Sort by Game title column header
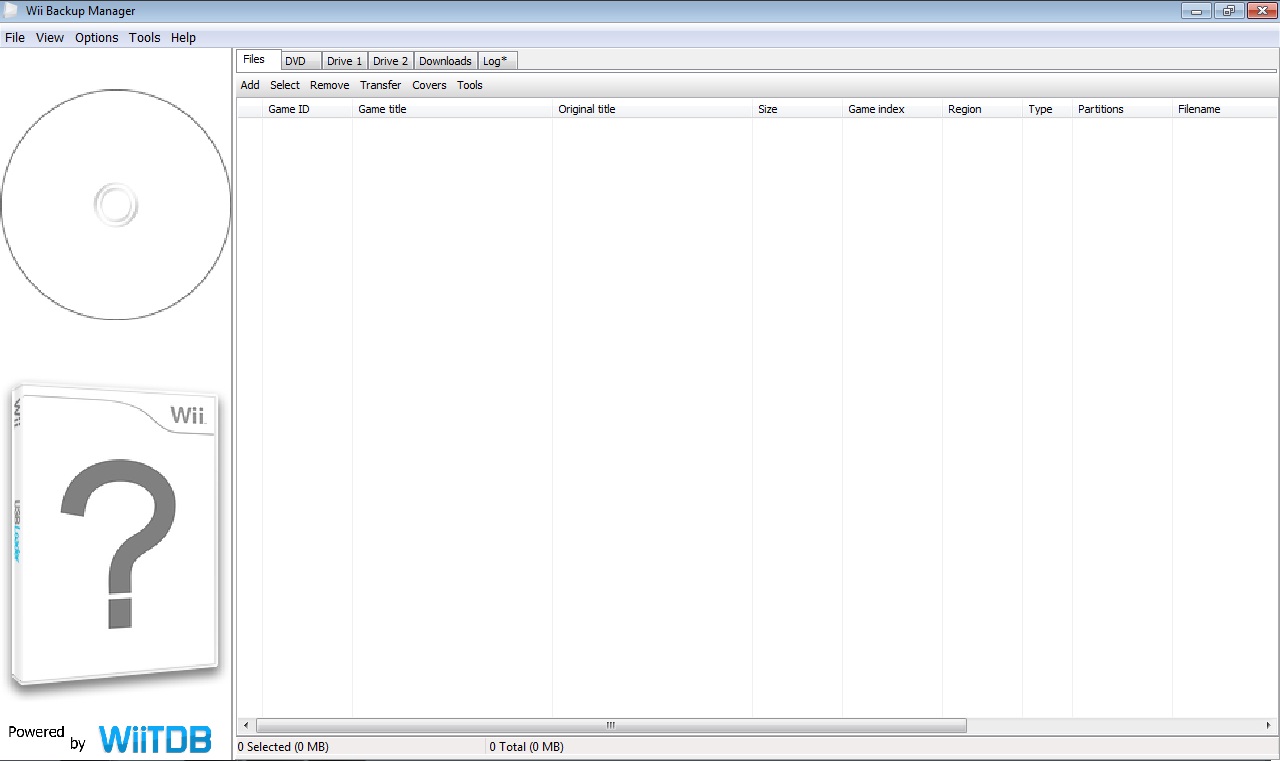Screen dimensions: 1280x762 (453, 109)
